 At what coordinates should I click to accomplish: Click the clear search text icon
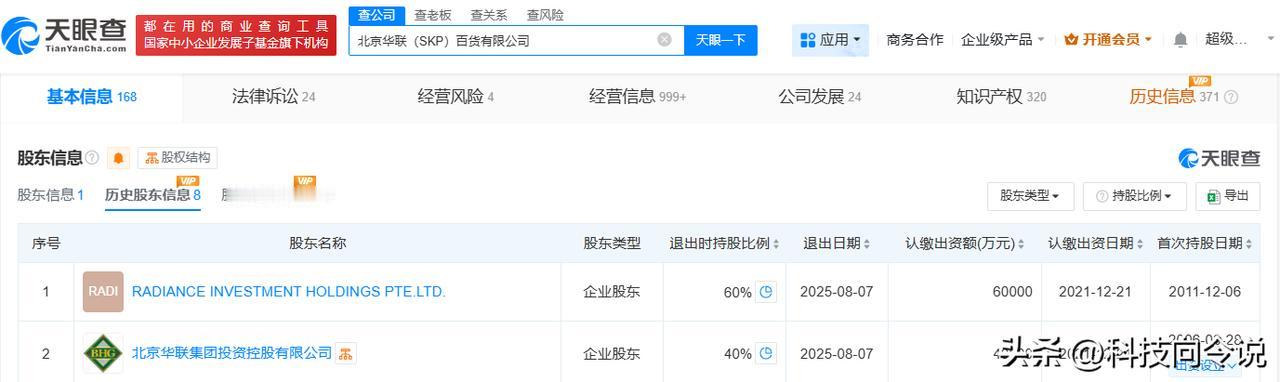664,40
